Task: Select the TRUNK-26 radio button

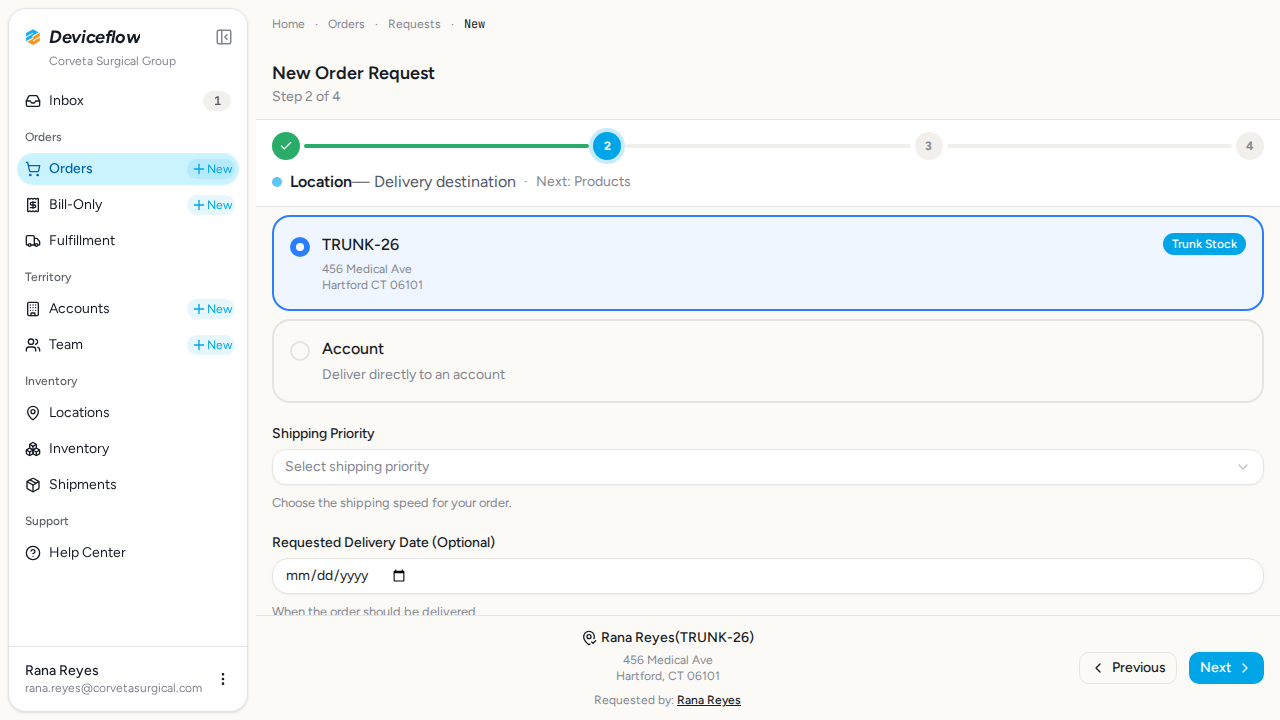Action: tap(300, 247)
